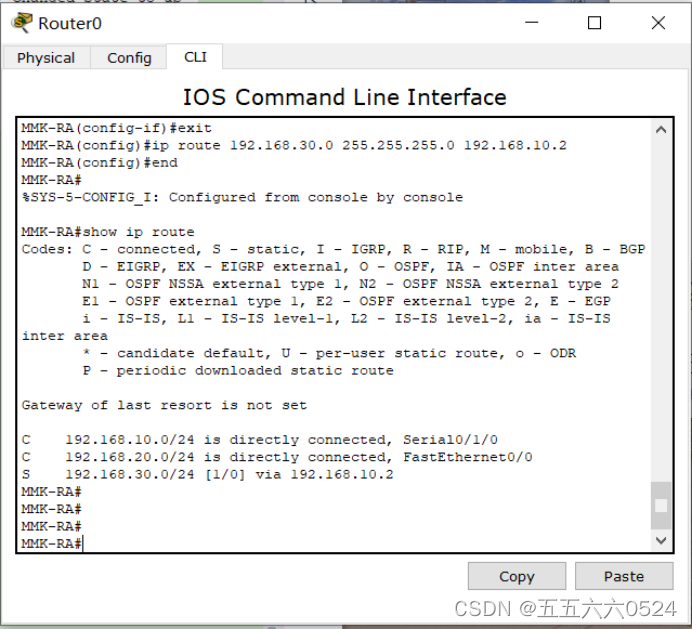692x629 pixels.
Task: Click the 'show ip route' command line
Action: (108, 232)
